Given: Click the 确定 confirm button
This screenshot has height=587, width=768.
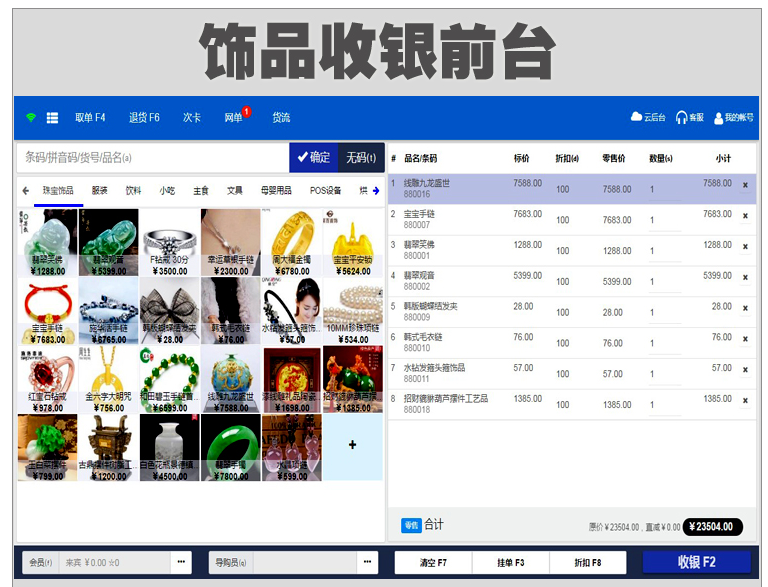Looking at the screenshot, I should (x=313, y=158).
